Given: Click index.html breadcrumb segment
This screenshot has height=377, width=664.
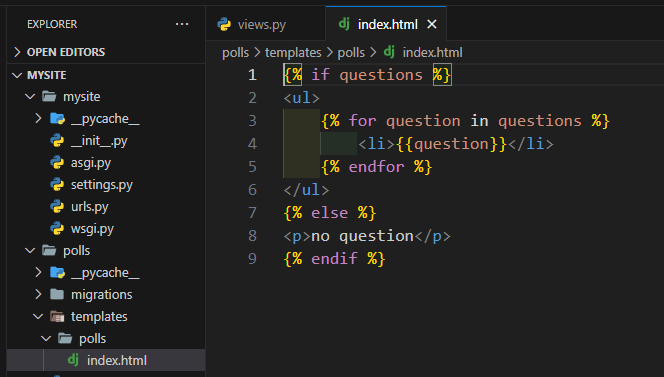Looking at the screenshot, I should [x=432, y=53].
